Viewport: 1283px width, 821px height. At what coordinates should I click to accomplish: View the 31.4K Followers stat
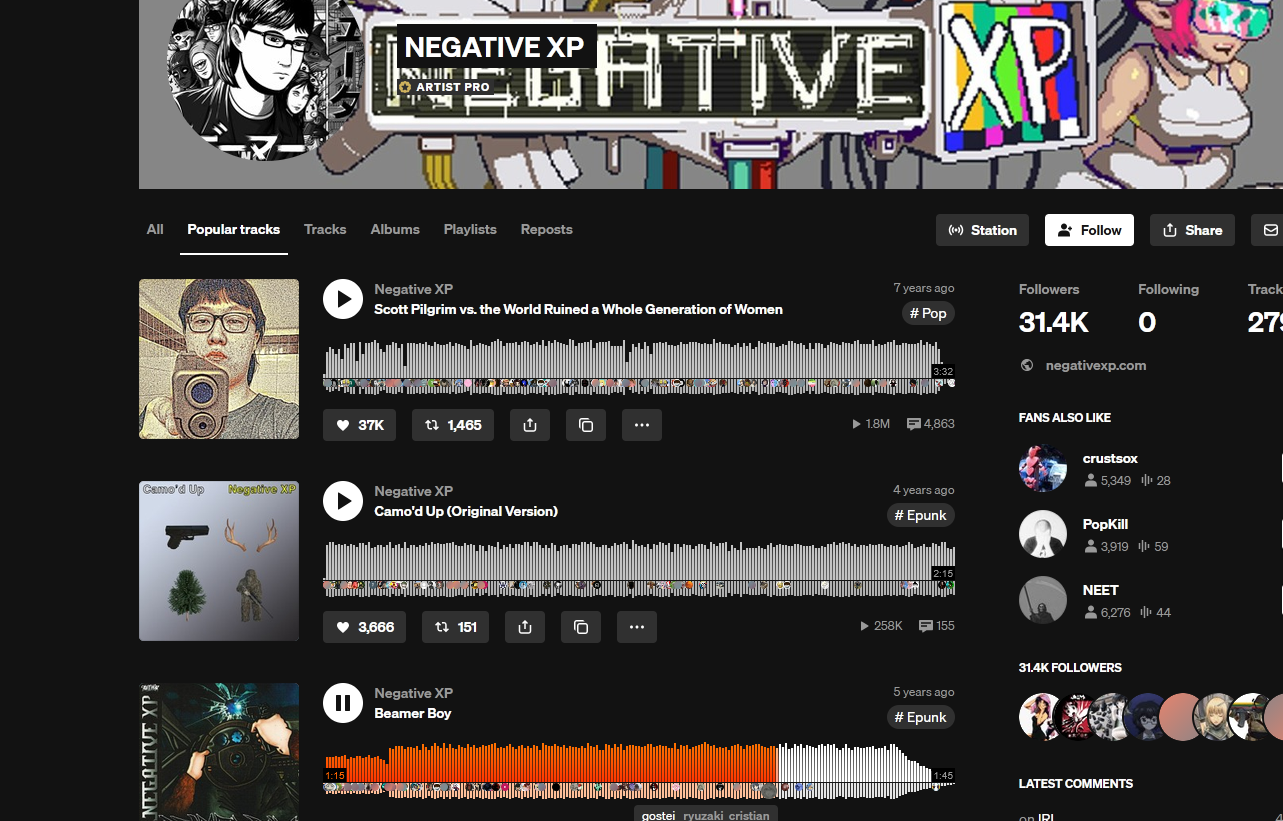point(1054,308)
